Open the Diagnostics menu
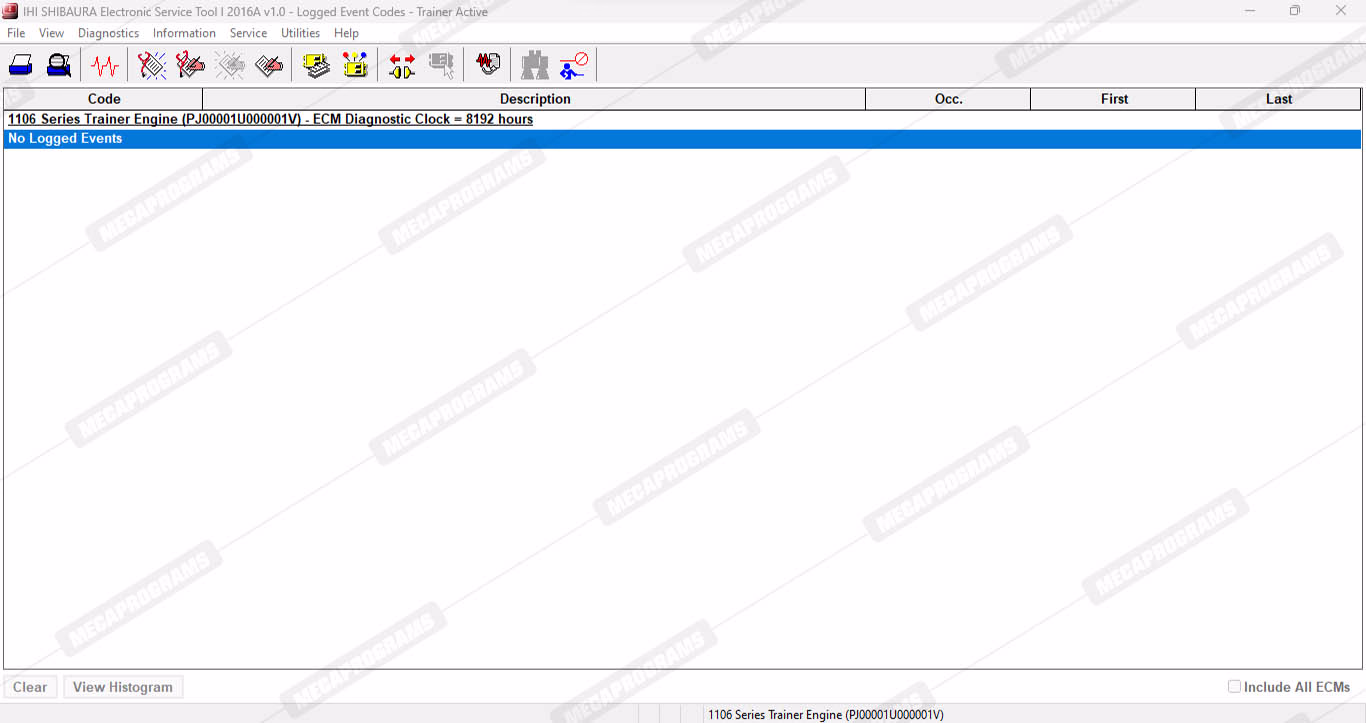The height and width of the screenshot is (723, 1366). click(x=108, y=33)
